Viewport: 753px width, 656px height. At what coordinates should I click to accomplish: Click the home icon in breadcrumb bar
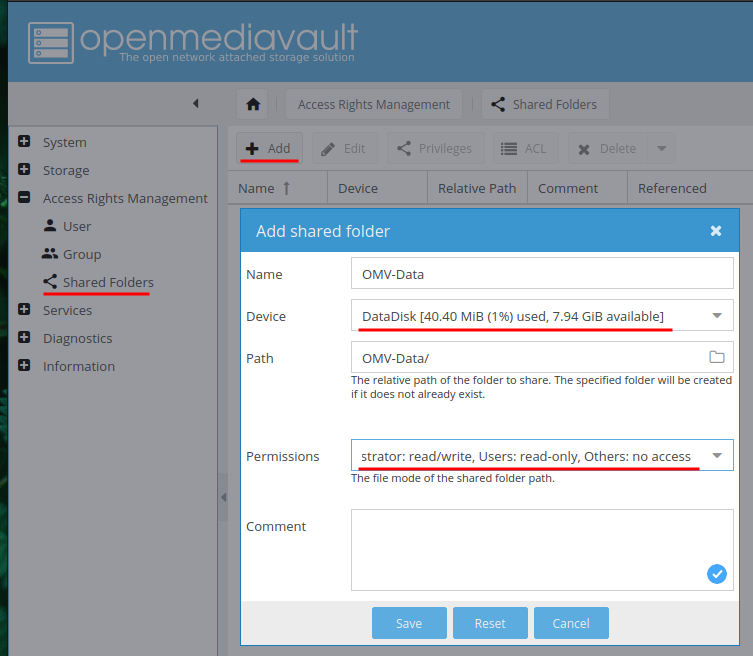tap(253, 104)
